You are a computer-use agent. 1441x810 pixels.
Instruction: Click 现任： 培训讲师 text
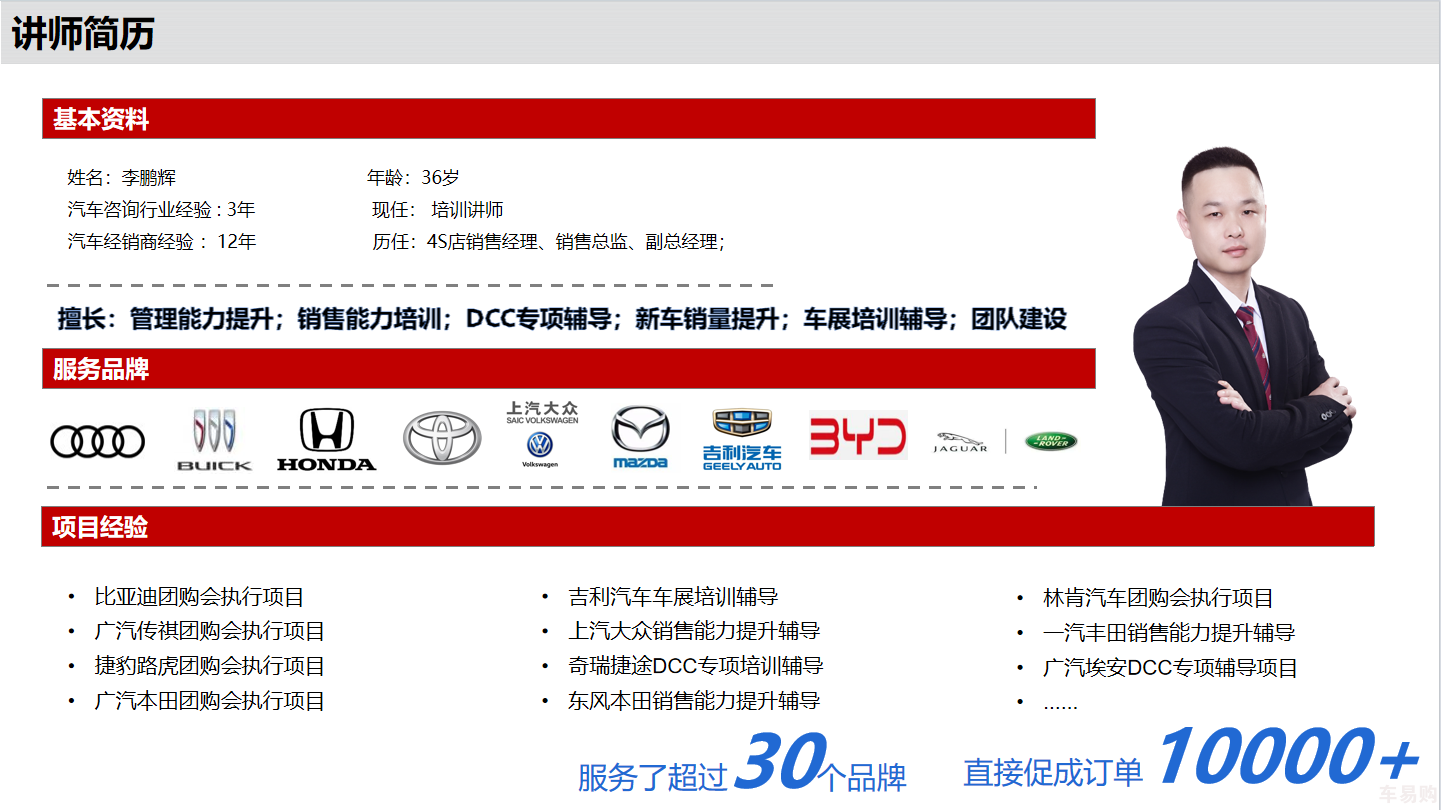click(438, 210)
